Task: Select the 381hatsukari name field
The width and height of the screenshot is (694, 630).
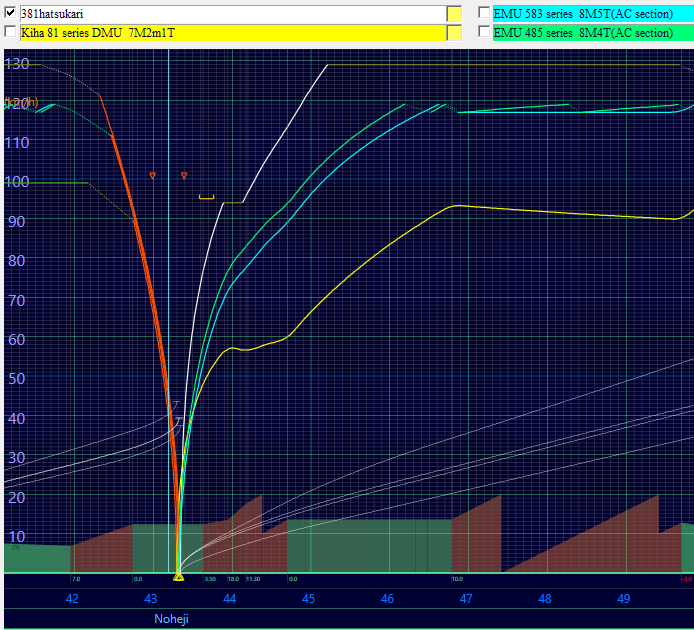Action: tap(233, 14)
